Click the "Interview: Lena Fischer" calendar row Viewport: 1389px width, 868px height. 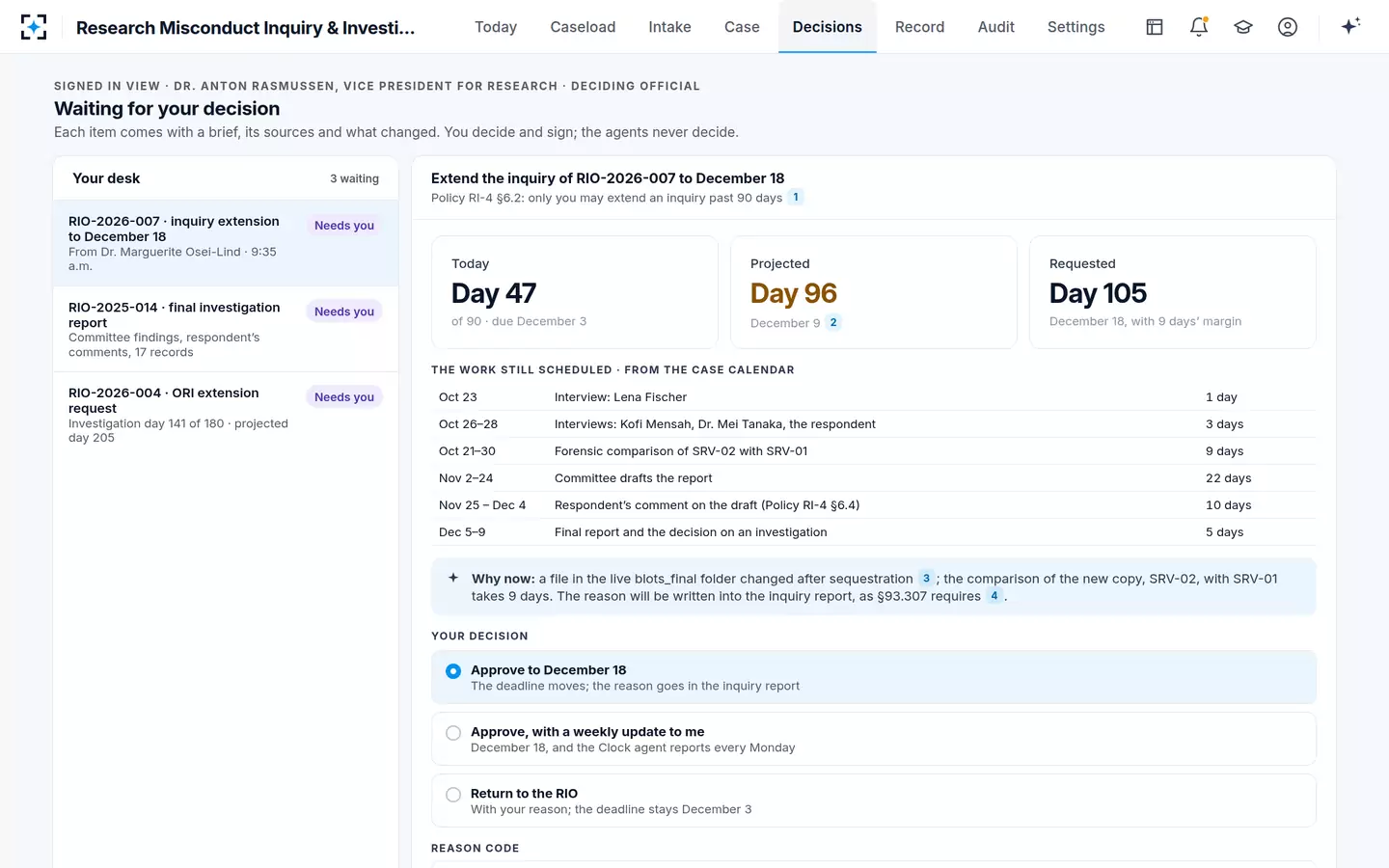click(x=874, y=397)
